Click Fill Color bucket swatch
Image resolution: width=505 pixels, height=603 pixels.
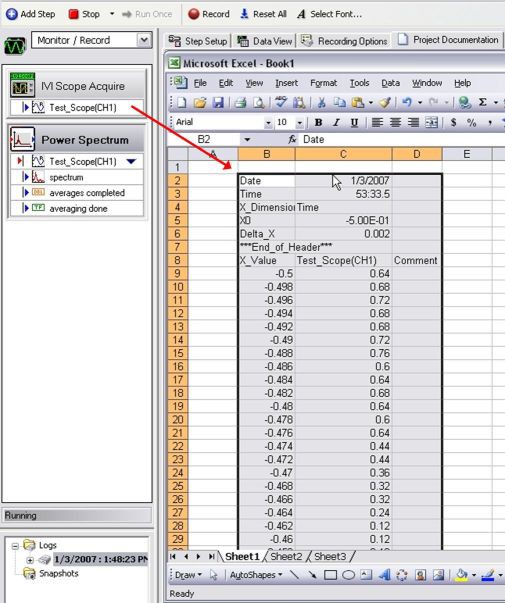[462, 575]
